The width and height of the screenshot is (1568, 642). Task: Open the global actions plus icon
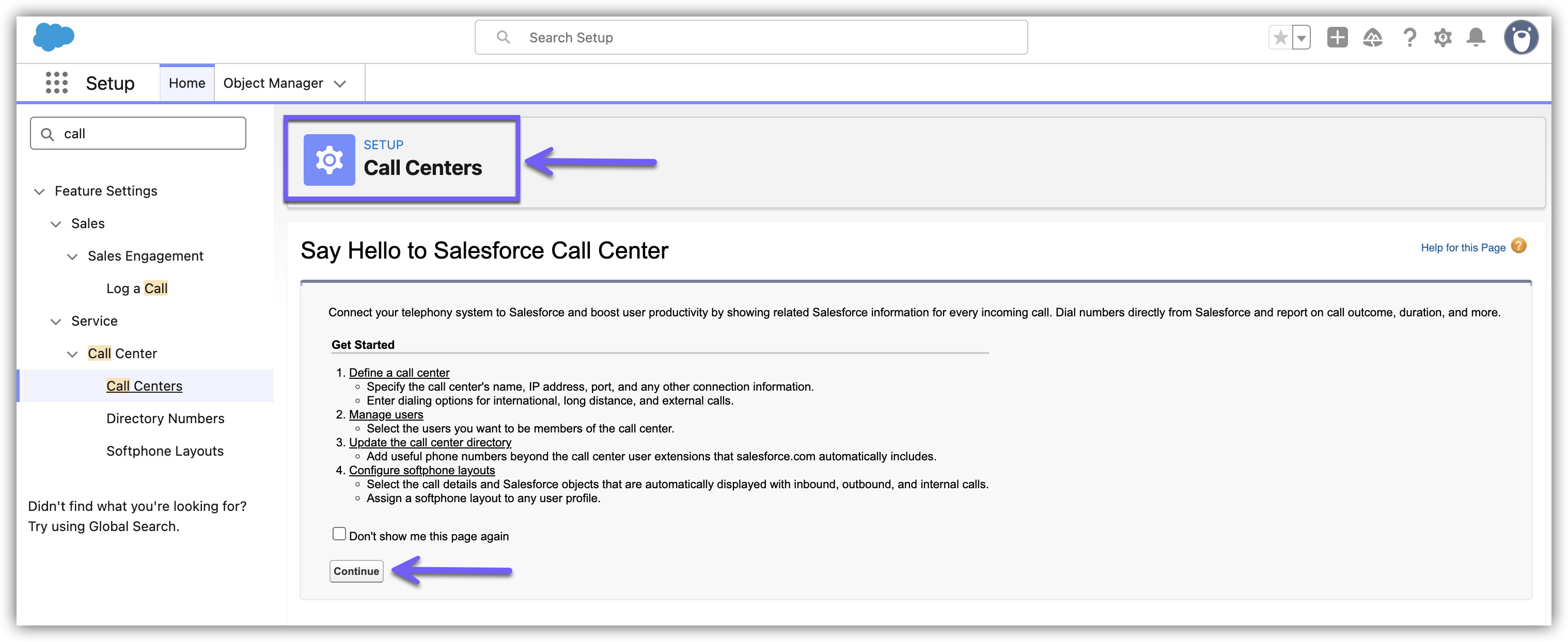(1337, 38)
